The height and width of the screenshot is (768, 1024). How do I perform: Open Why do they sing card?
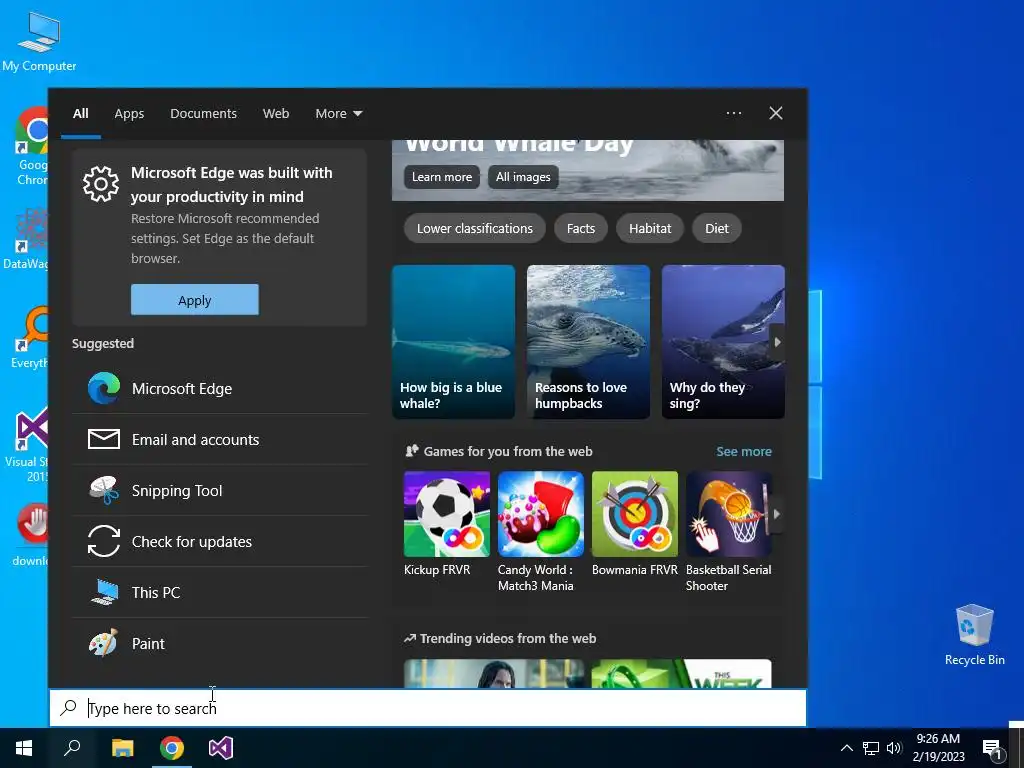[x=723, y=342]
